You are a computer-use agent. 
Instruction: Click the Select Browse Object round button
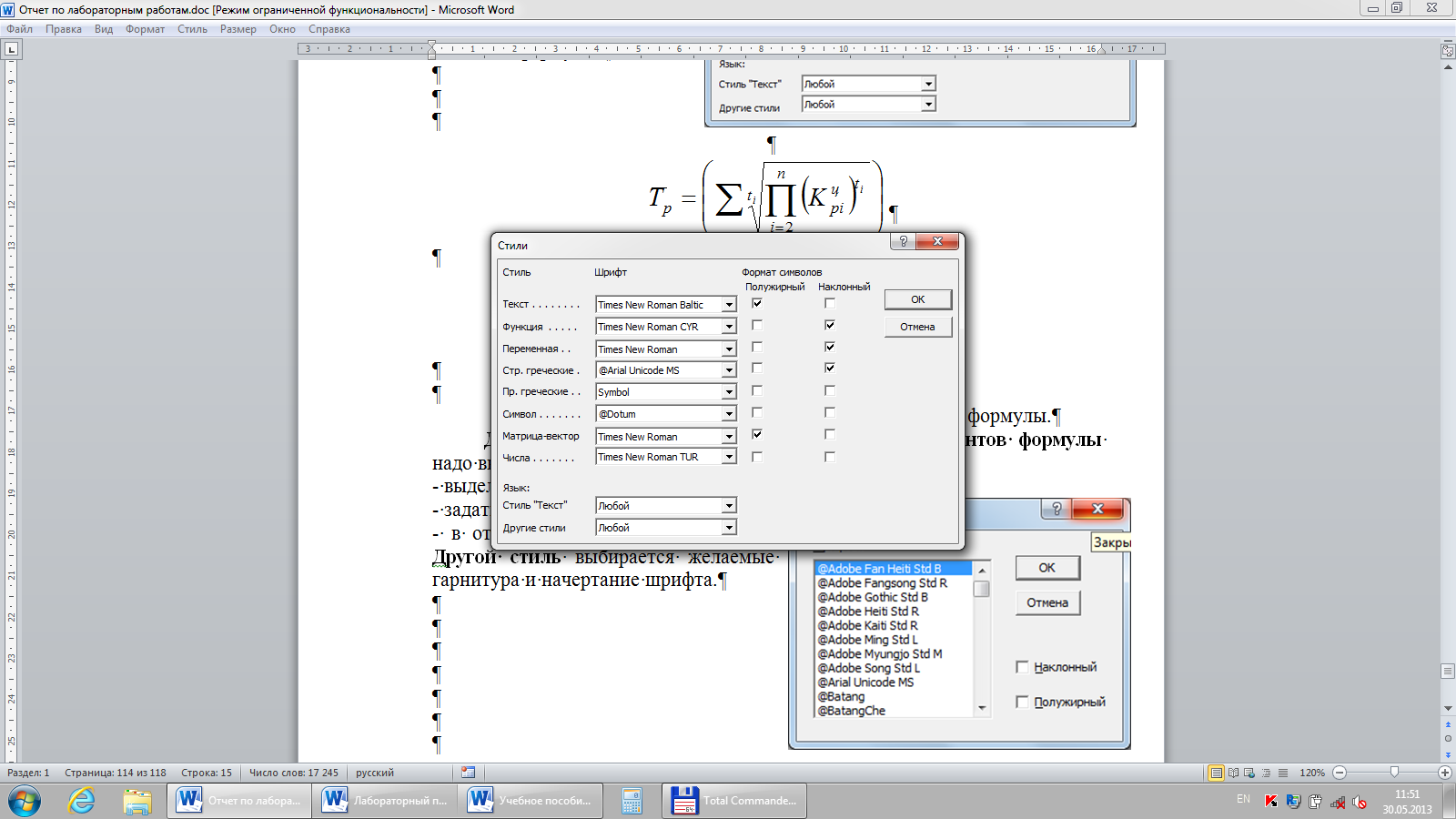[1448, 739]
